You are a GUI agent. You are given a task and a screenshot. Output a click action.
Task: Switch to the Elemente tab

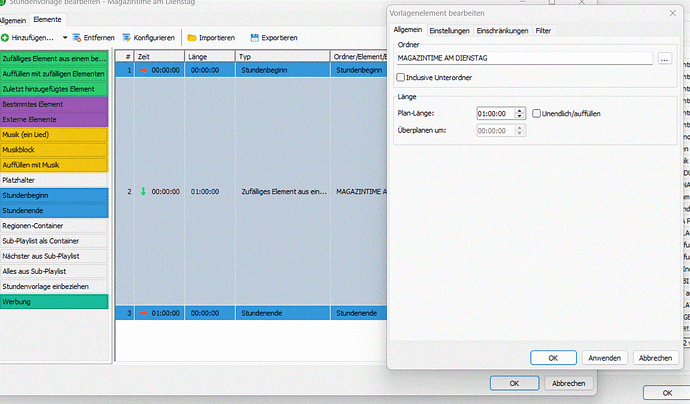(x=47, y=19)
